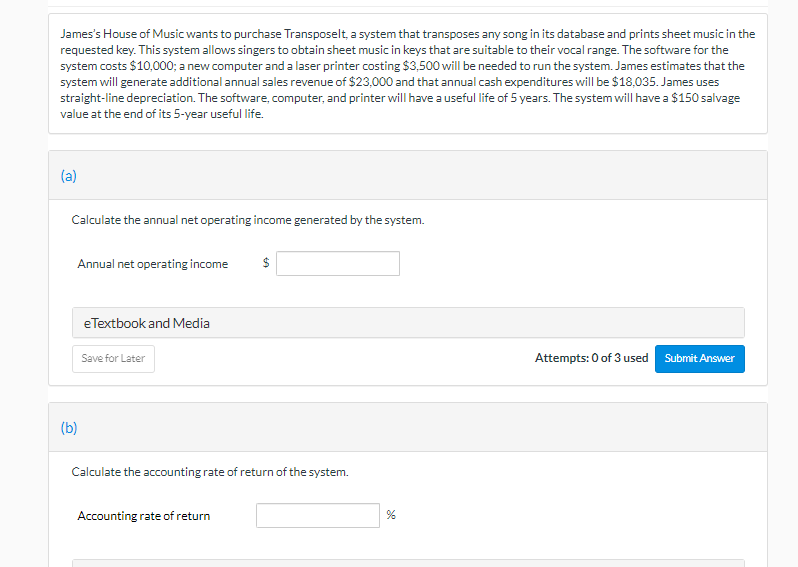Viewport: 798px width, 567px height.
Task: Click the Accounting rate of return input box
Action: 317,515
